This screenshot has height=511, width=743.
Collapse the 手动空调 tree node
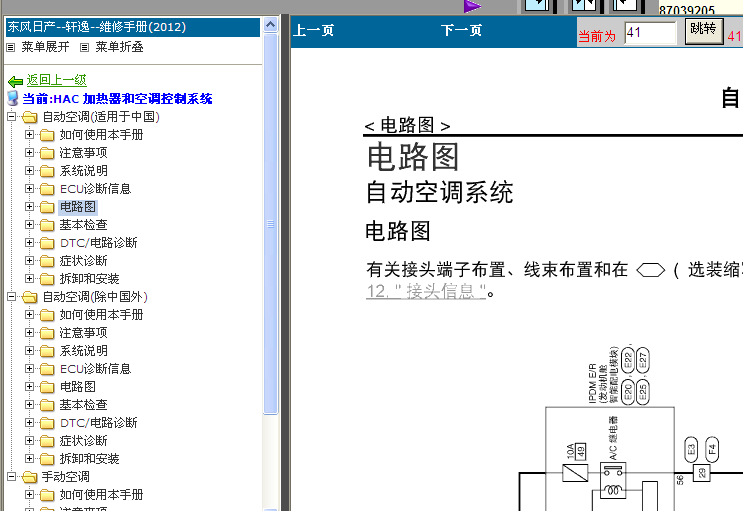pos(12,476)
